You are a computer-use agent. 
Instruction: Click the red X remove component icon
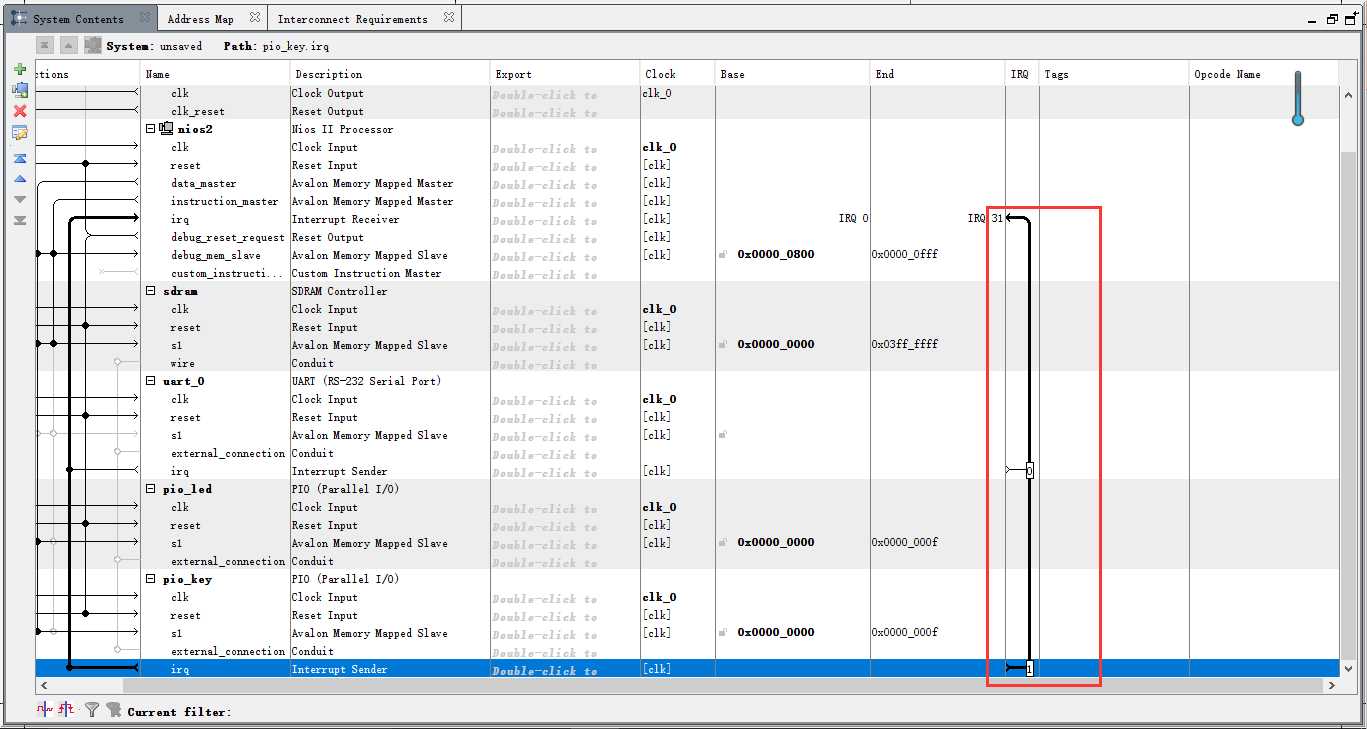[x=20, y=110]
